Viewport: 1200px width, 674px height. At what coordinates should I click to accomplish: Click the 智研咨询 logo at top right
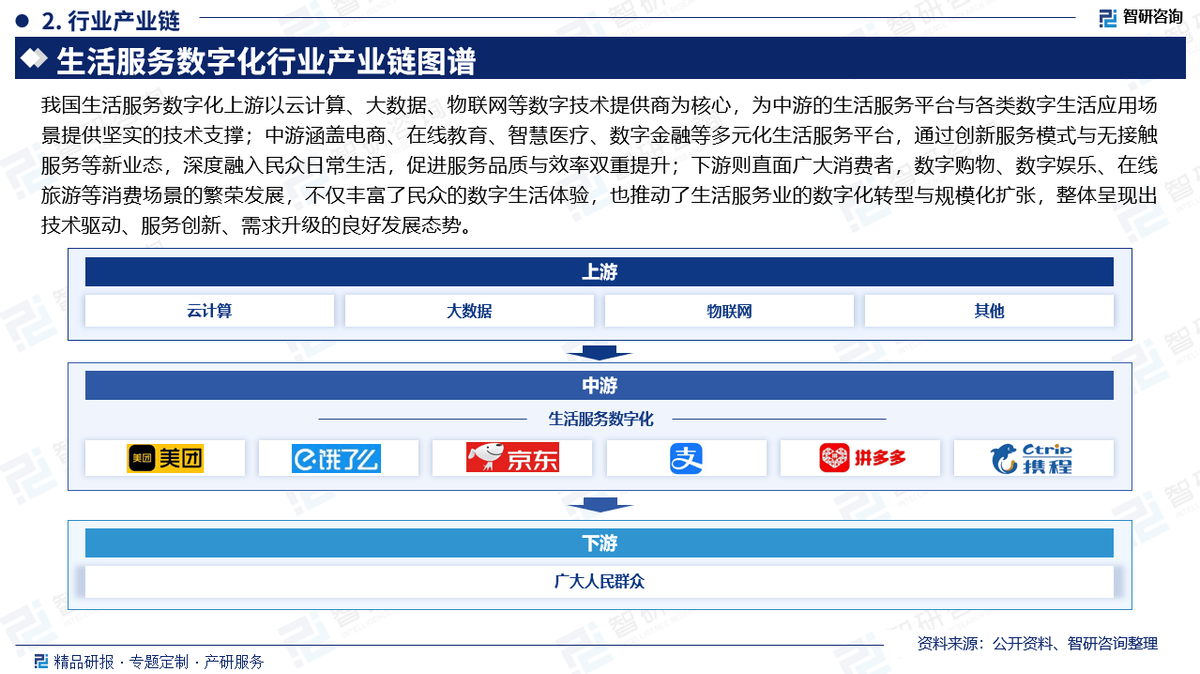coord(1141,17)
